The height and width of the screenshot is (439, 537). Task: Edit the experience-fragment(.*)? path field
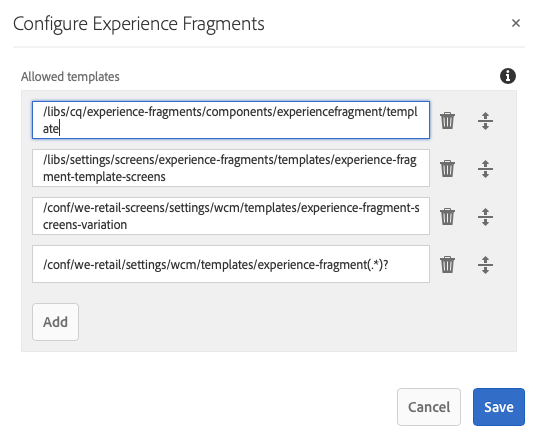231,264
